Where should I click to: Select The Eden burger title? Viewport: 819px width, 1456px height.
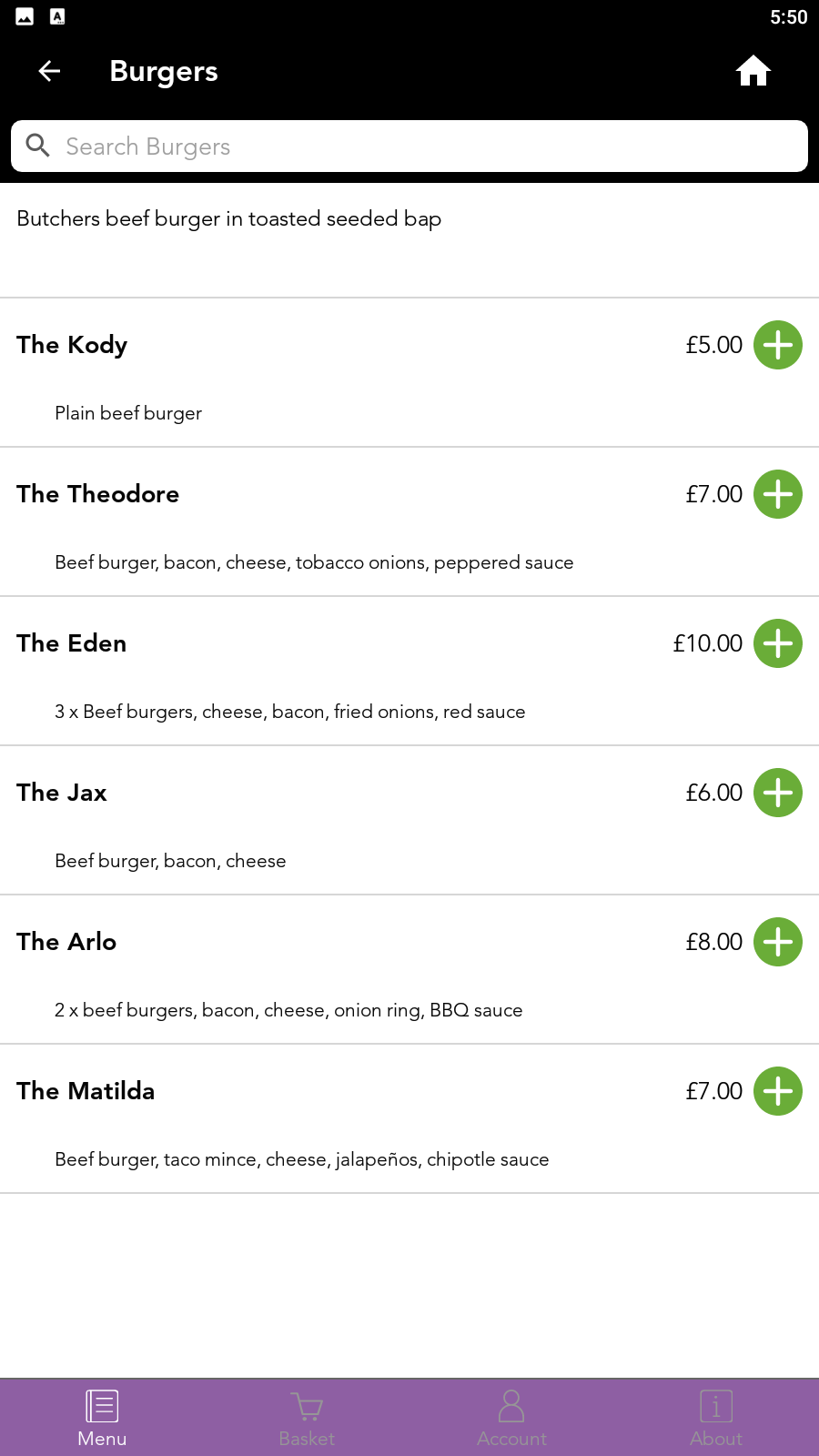pyautogui.click(x=72, y=643)
